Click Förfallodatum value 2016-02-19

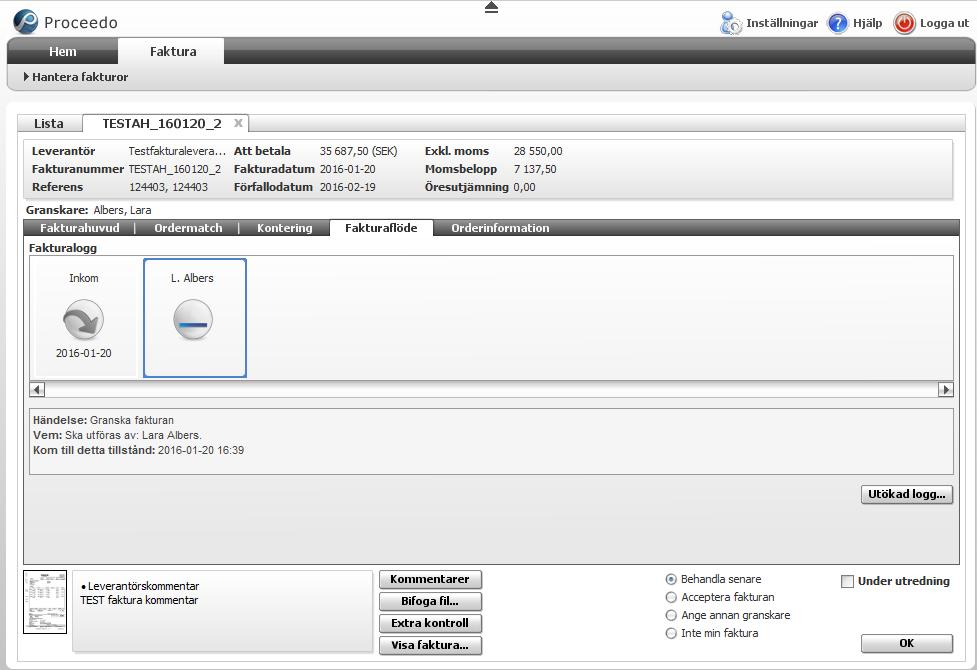tap(348, 187)
